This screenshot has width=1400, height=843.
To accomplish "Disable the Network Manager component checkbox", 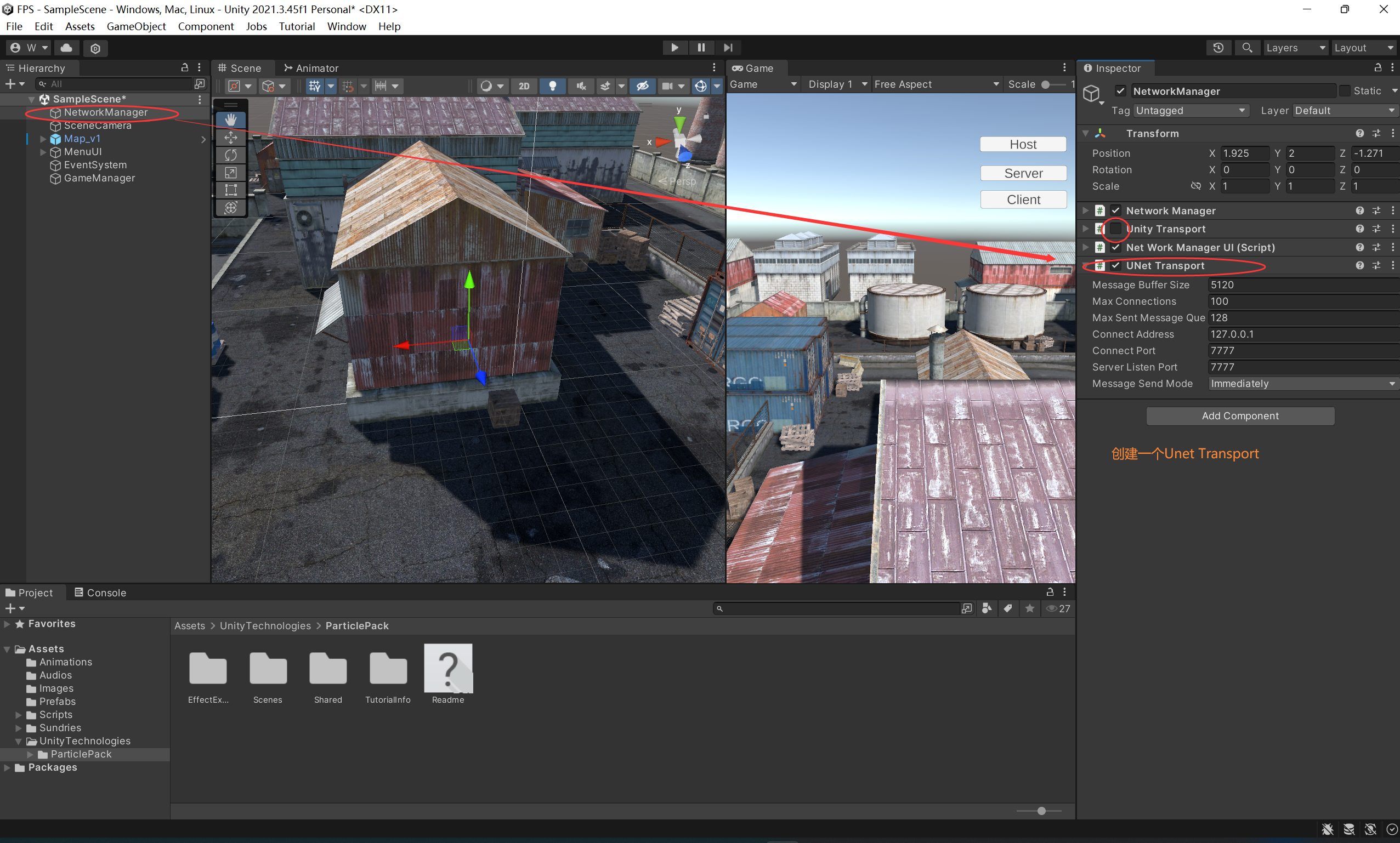I will point(1115,210).
